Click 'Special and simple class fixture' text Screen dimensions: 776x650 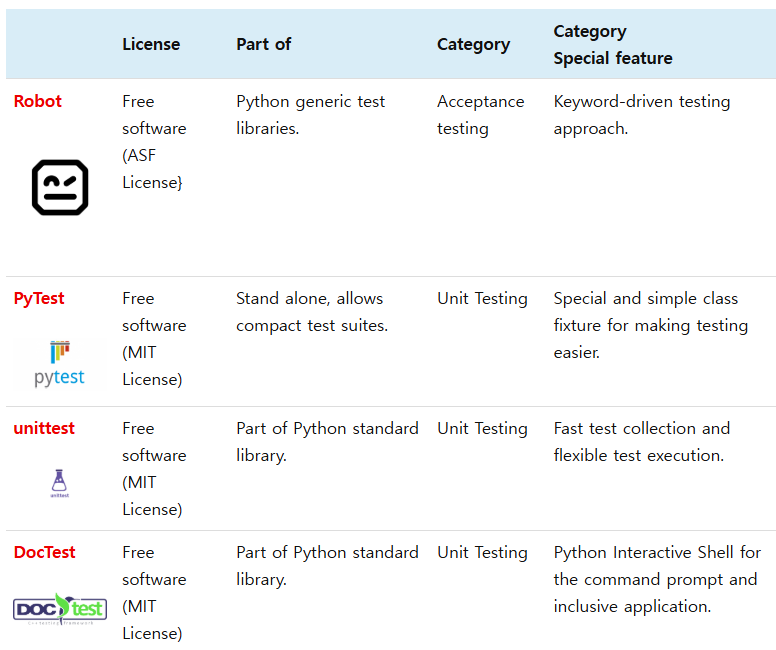tap(650, 325)
